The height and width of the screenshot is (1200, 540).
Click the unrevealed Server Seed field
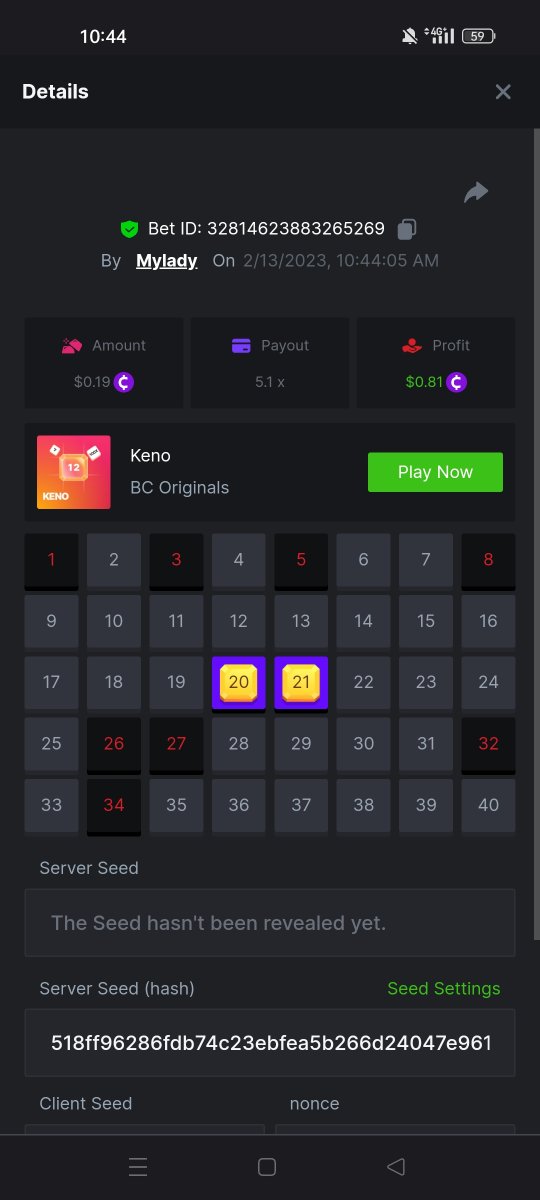[270, 922]
